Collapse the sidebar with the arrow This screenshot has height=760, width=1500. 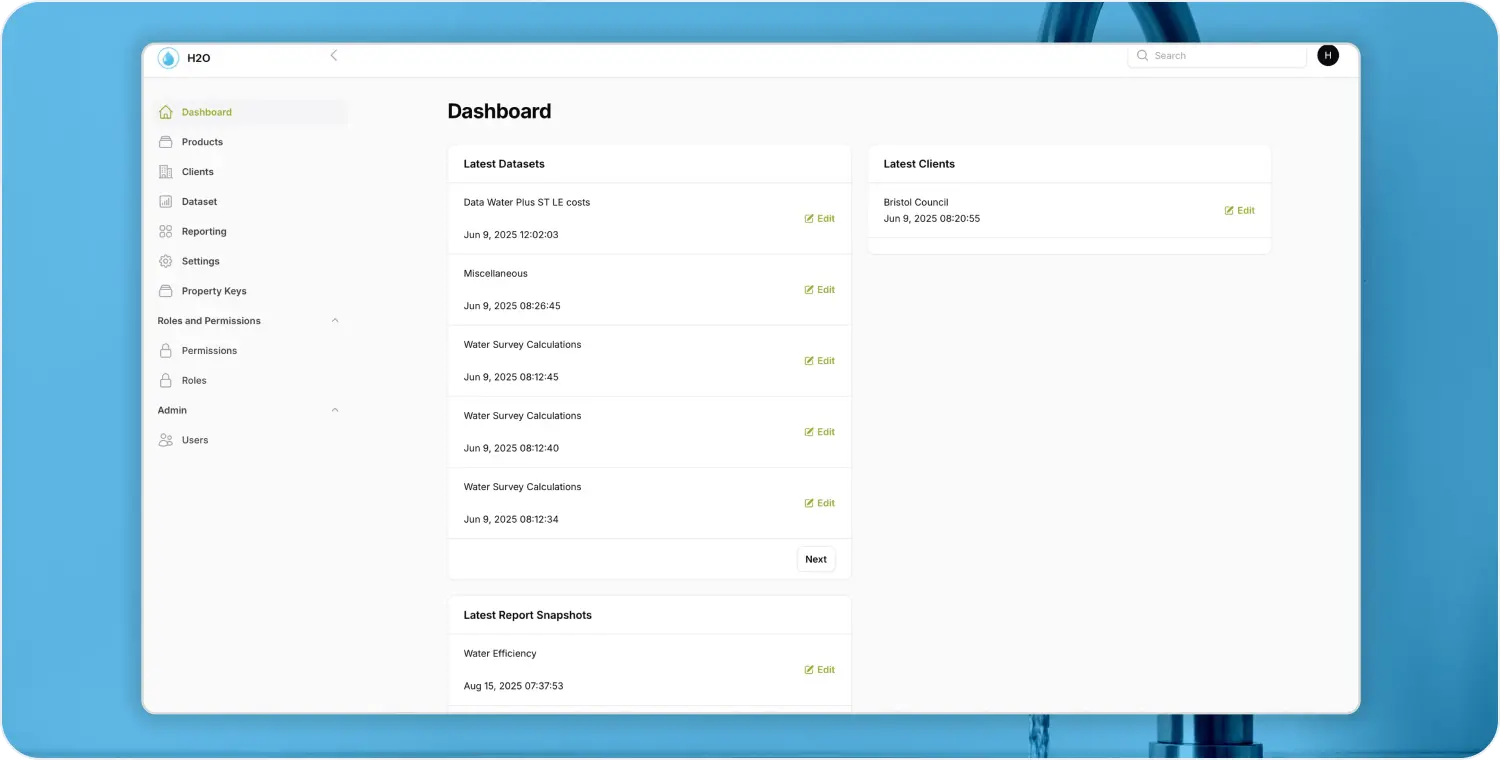[x=334, y=56]
